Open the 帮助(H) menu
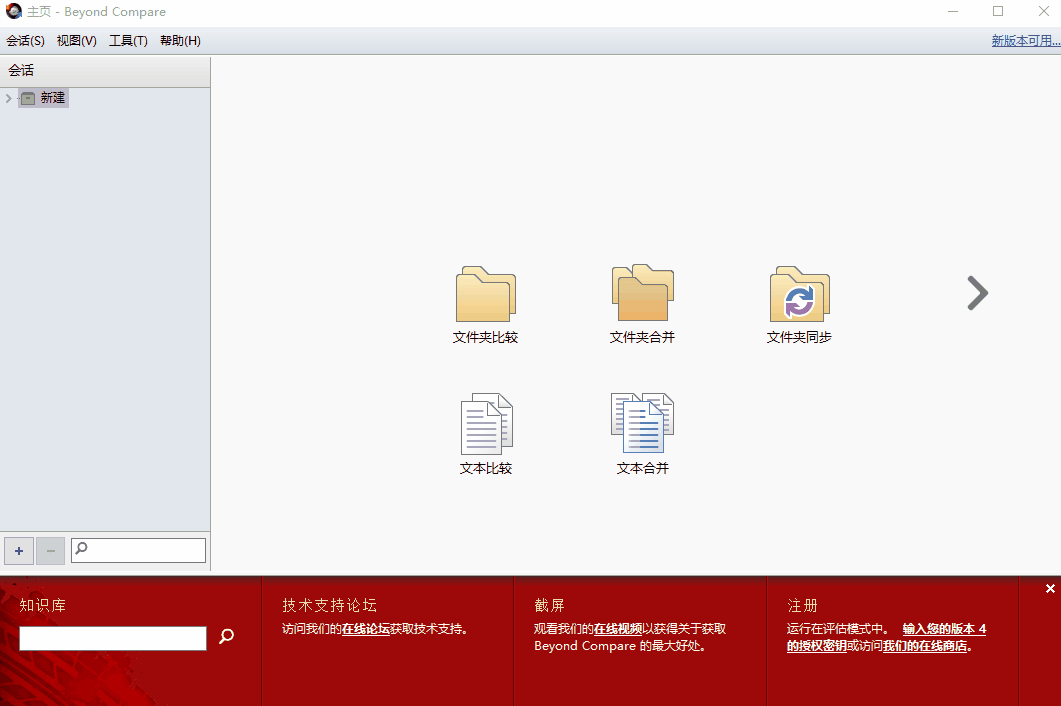The height and width of the screenshot is (706, 1061). pyautogui.click(x=180, y=41)
